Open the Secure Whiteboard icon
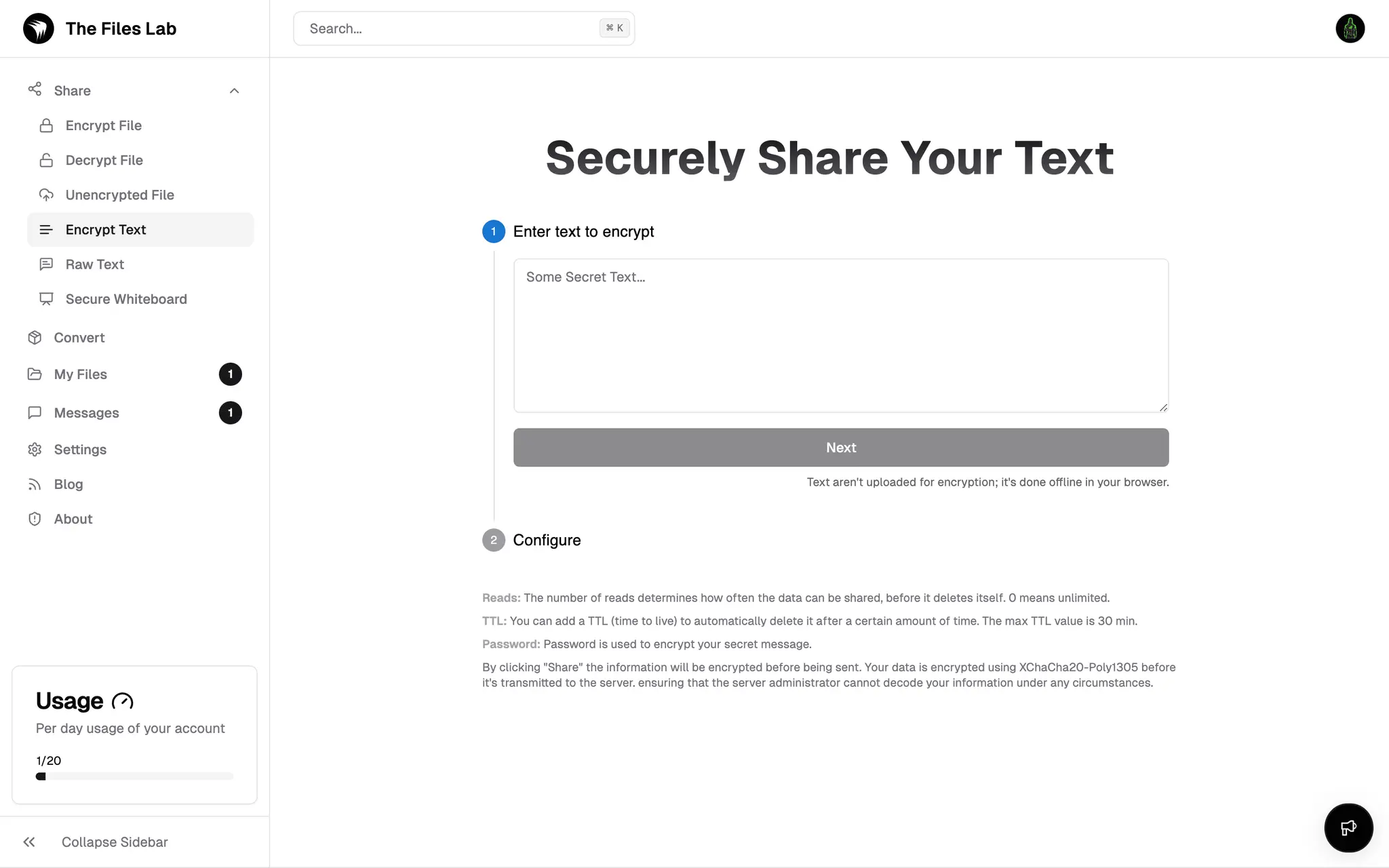Image resolution: width=1389 pixels, height=868 pixels. [46, 298]
